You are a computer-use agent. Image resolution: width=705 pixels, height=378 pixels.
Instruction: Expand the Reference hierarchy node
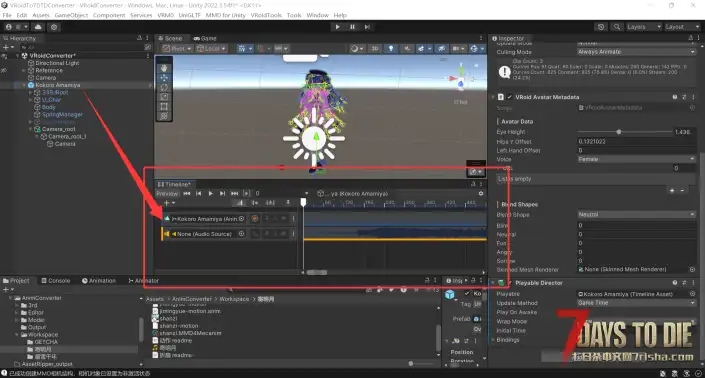coord(24,71)
